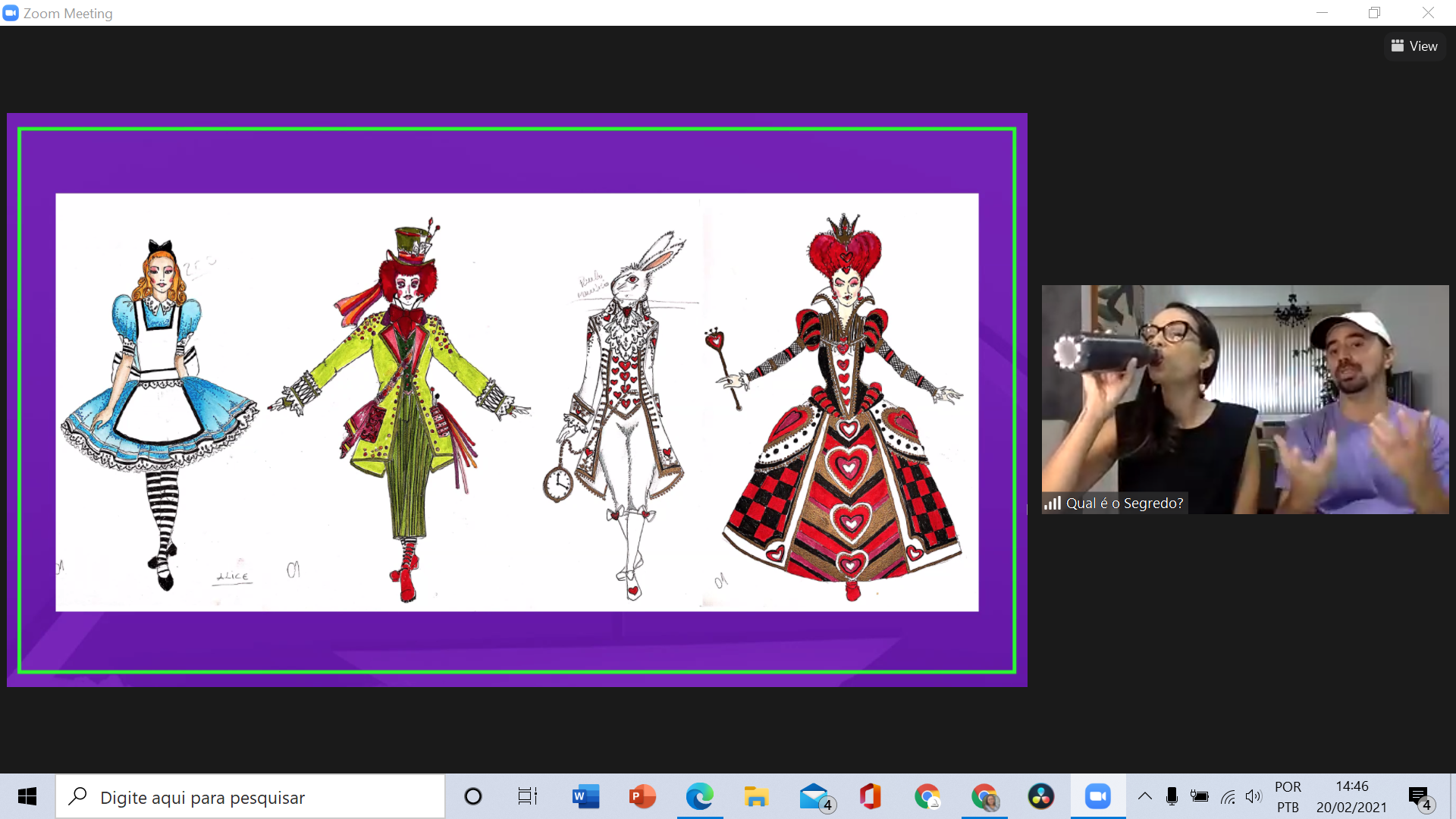
Task: Open DaVinci Resolve from taskbar
Action: point(1040,796)
